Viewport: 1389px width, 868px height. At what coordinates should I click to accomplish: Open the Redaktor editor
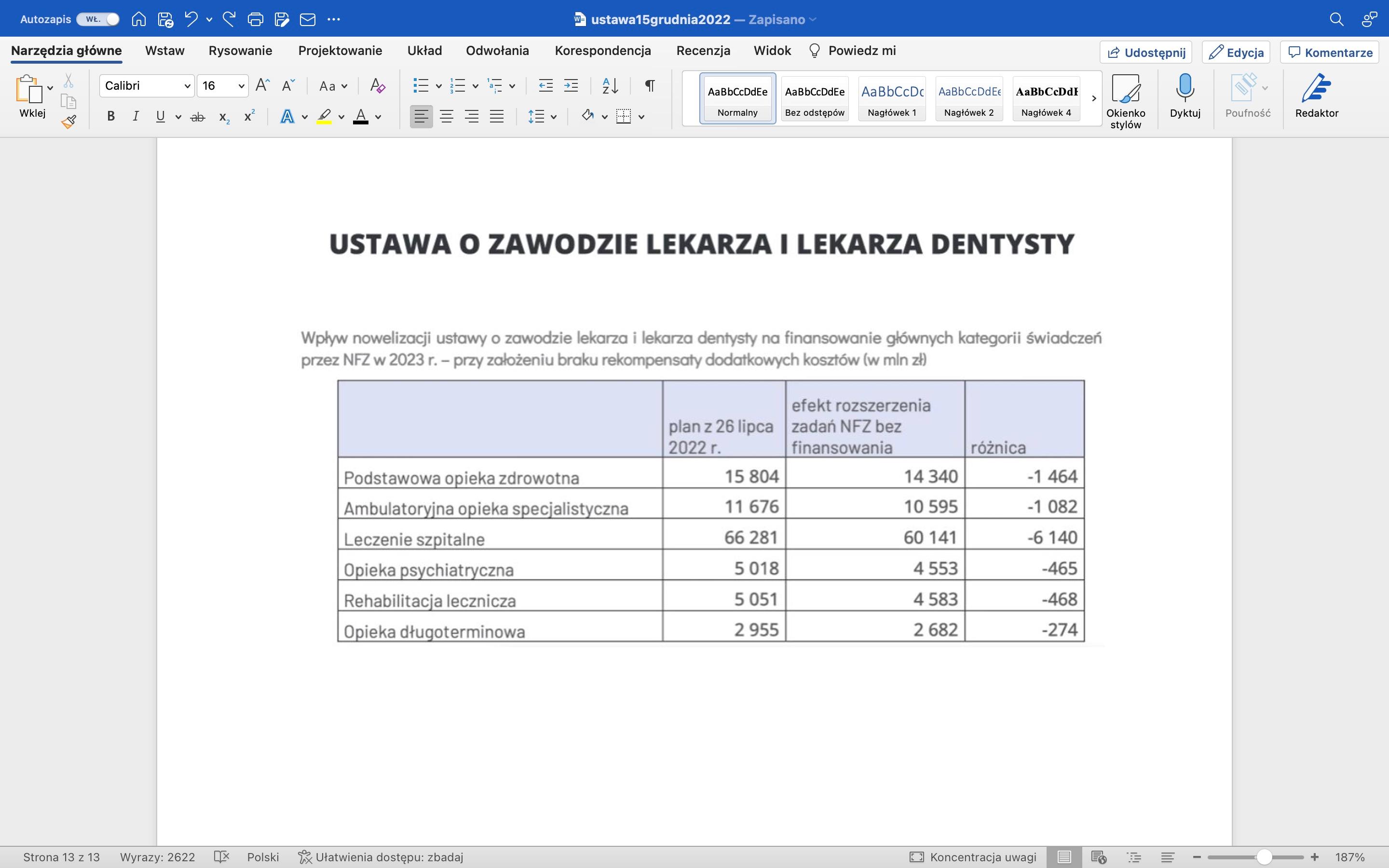[1316, 95]
